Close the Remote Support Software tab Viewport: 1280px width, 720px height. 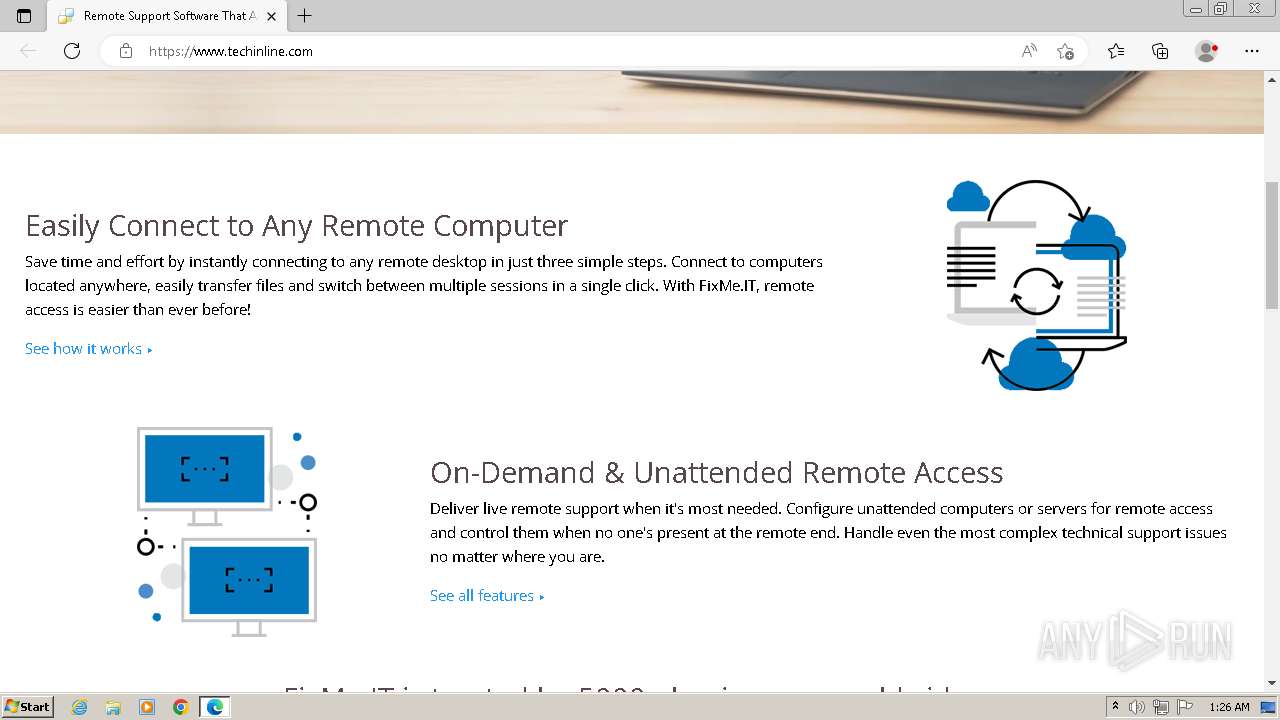[271, 16]
